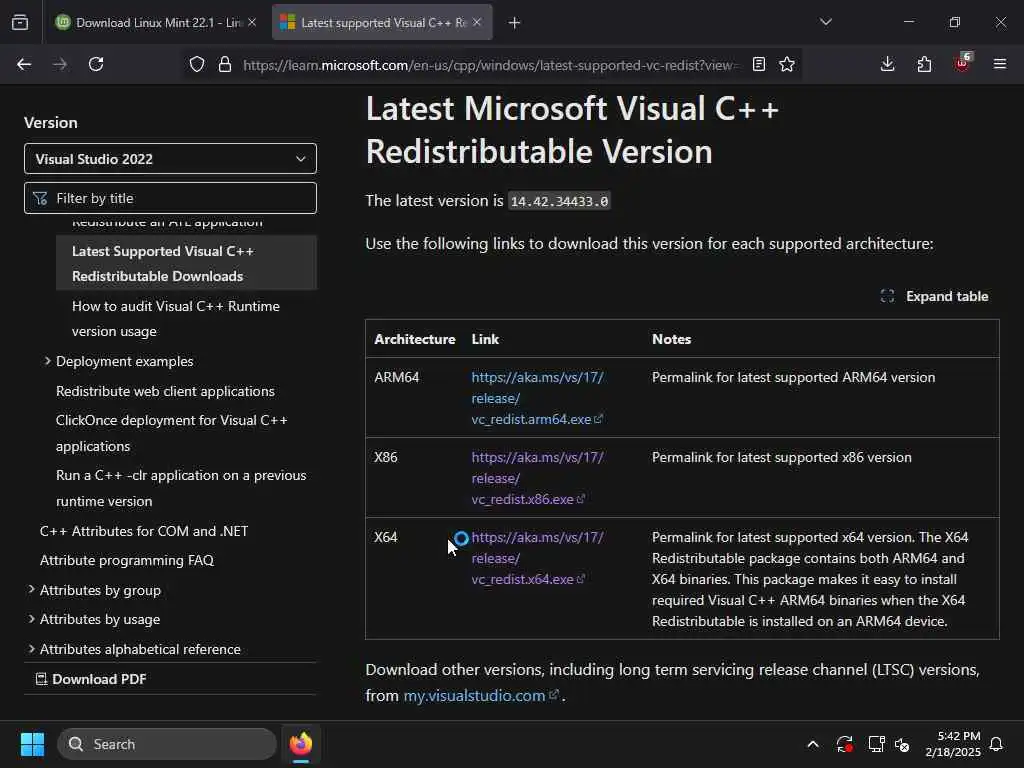The image size is (1024, 768).
Task: Click the learn.microsoft.com URL address bar
Action: (x=490, y=65)
